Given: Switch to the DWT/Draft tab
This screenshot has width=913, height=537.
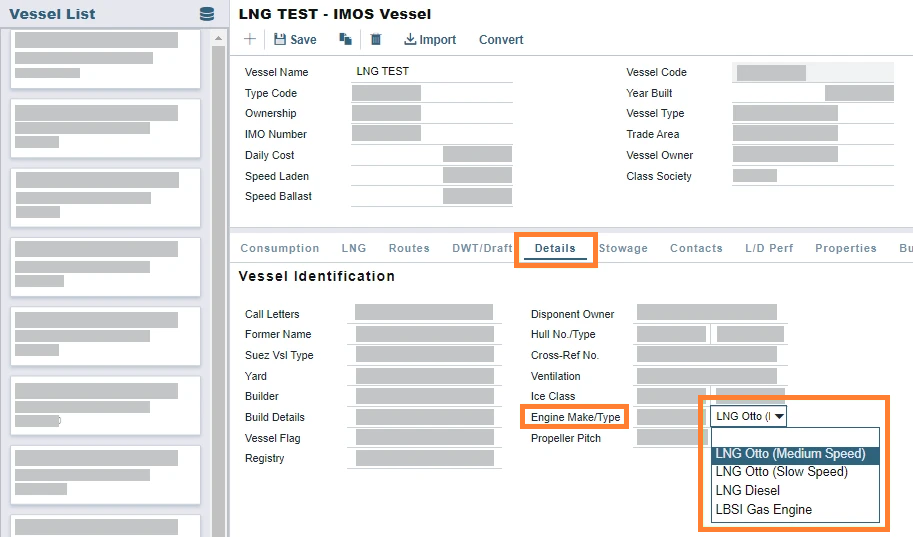Looking at the screenshot, I should [x=482, y=248].
